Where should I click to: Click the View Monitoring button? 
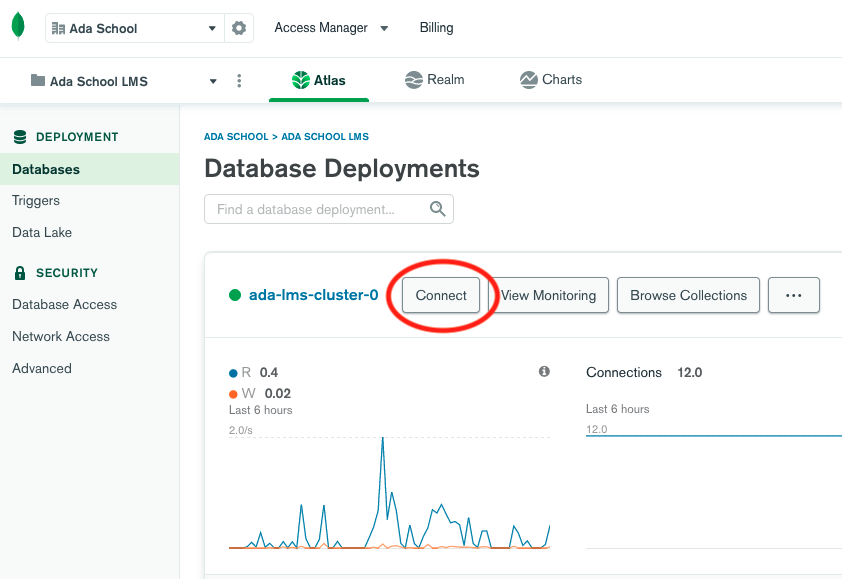[x=548, y=295]
